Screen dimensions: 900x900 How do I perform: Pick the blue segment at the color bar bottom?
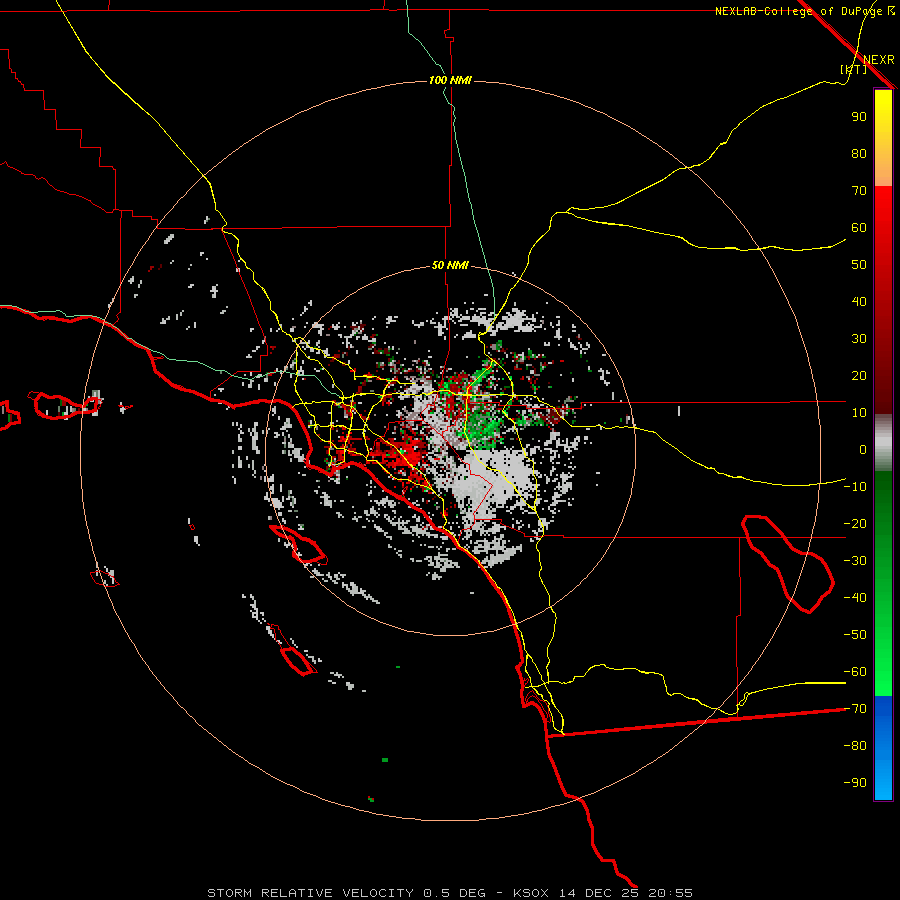883,748
